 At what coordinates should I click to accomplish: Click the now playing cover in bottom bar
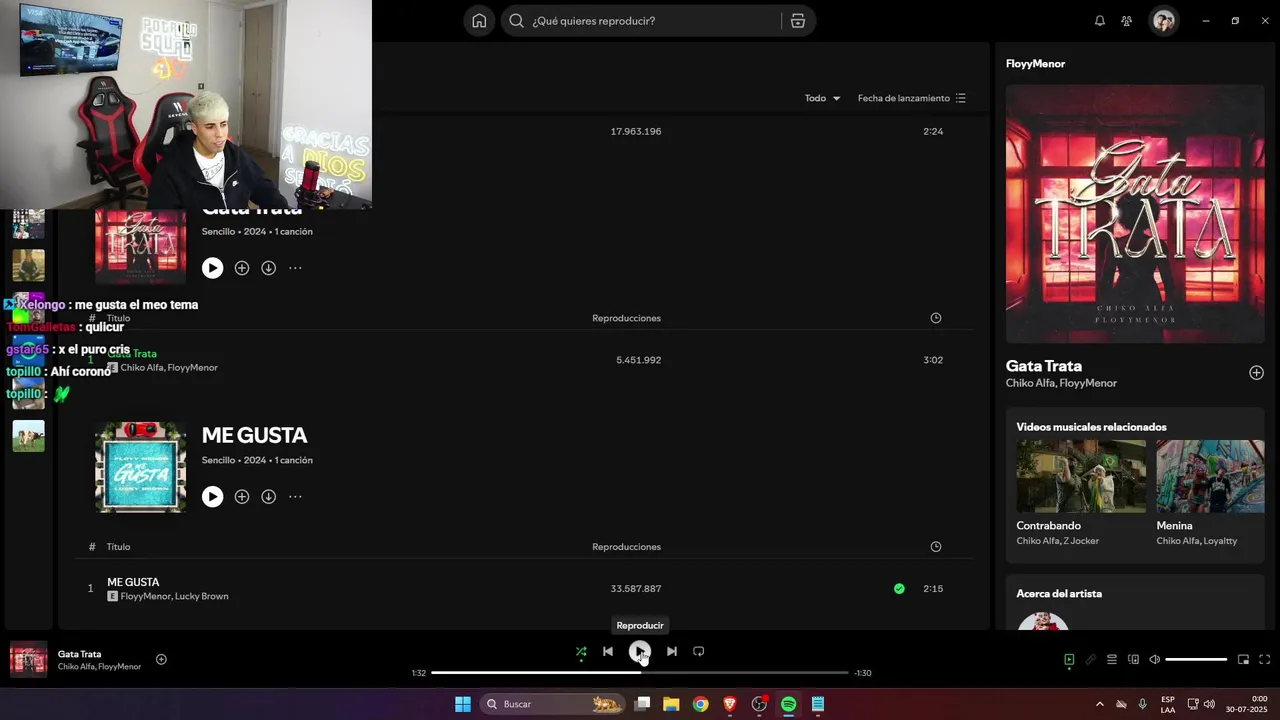tap(28, 660)
